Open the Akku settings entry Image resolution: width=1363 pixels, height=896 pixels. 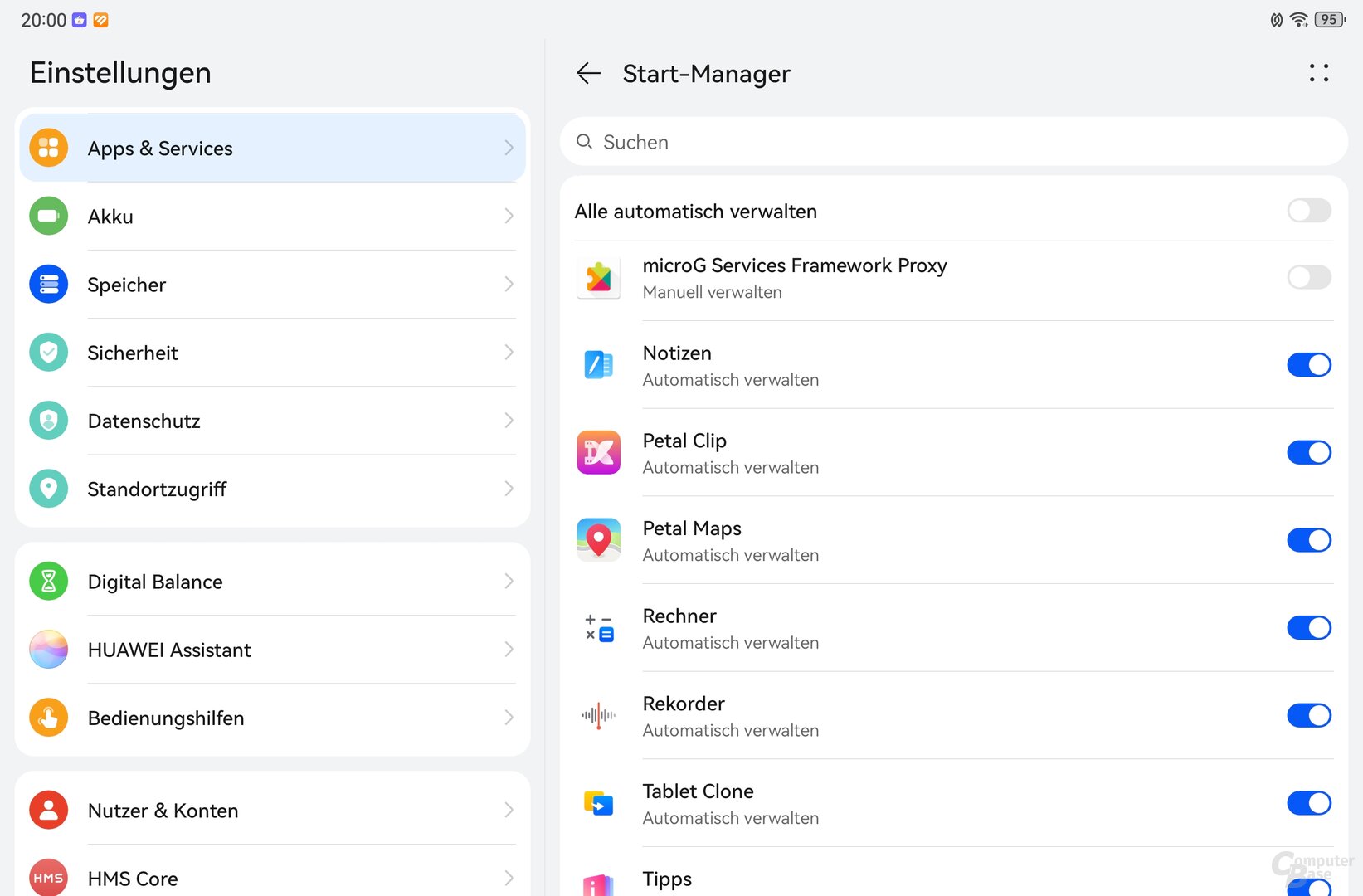pos(272,216)
